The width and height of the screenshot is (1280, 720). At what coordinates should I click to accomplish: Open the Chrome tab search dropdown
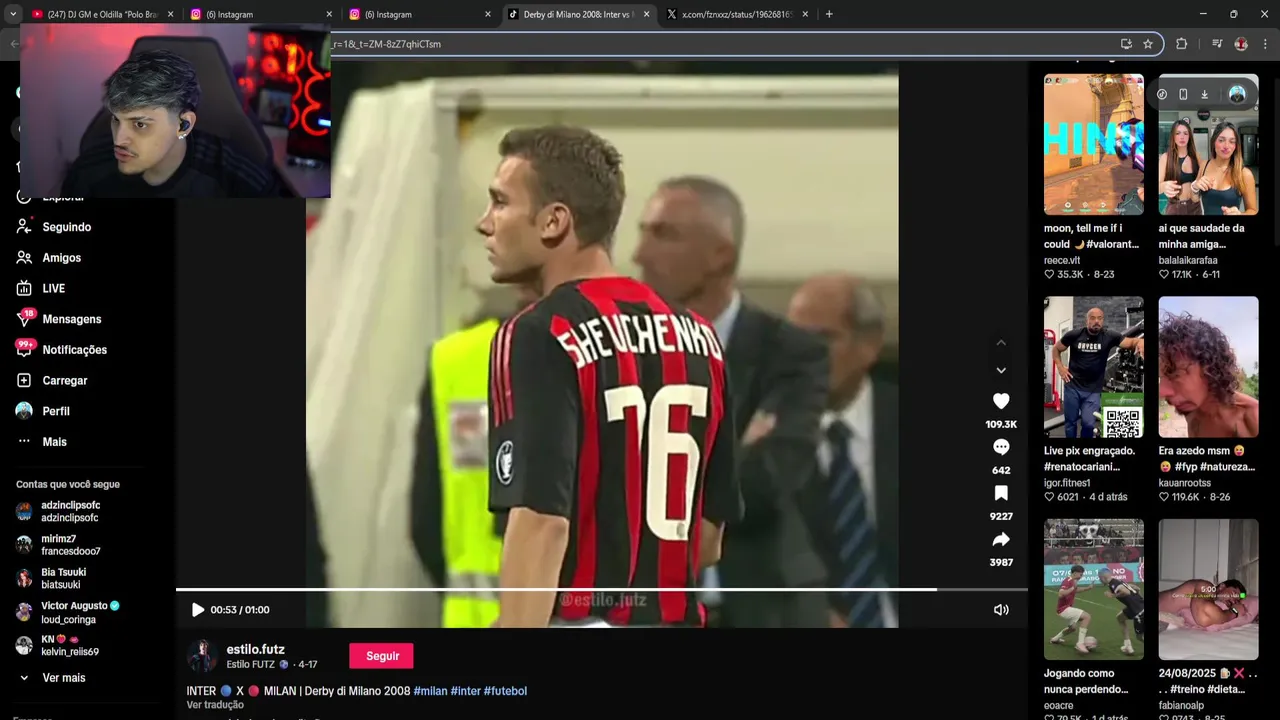tap(12, 14)
